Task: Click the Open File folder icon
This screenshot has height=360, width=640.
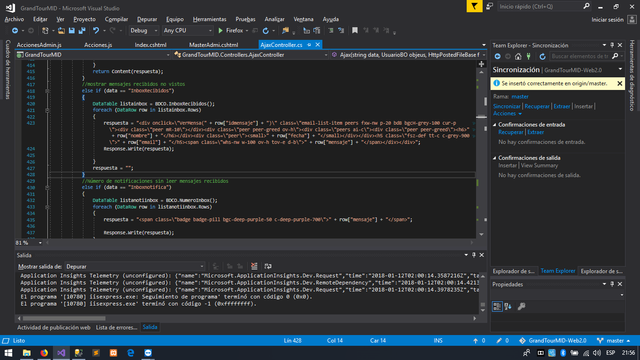Action: (x=61, y=31)
